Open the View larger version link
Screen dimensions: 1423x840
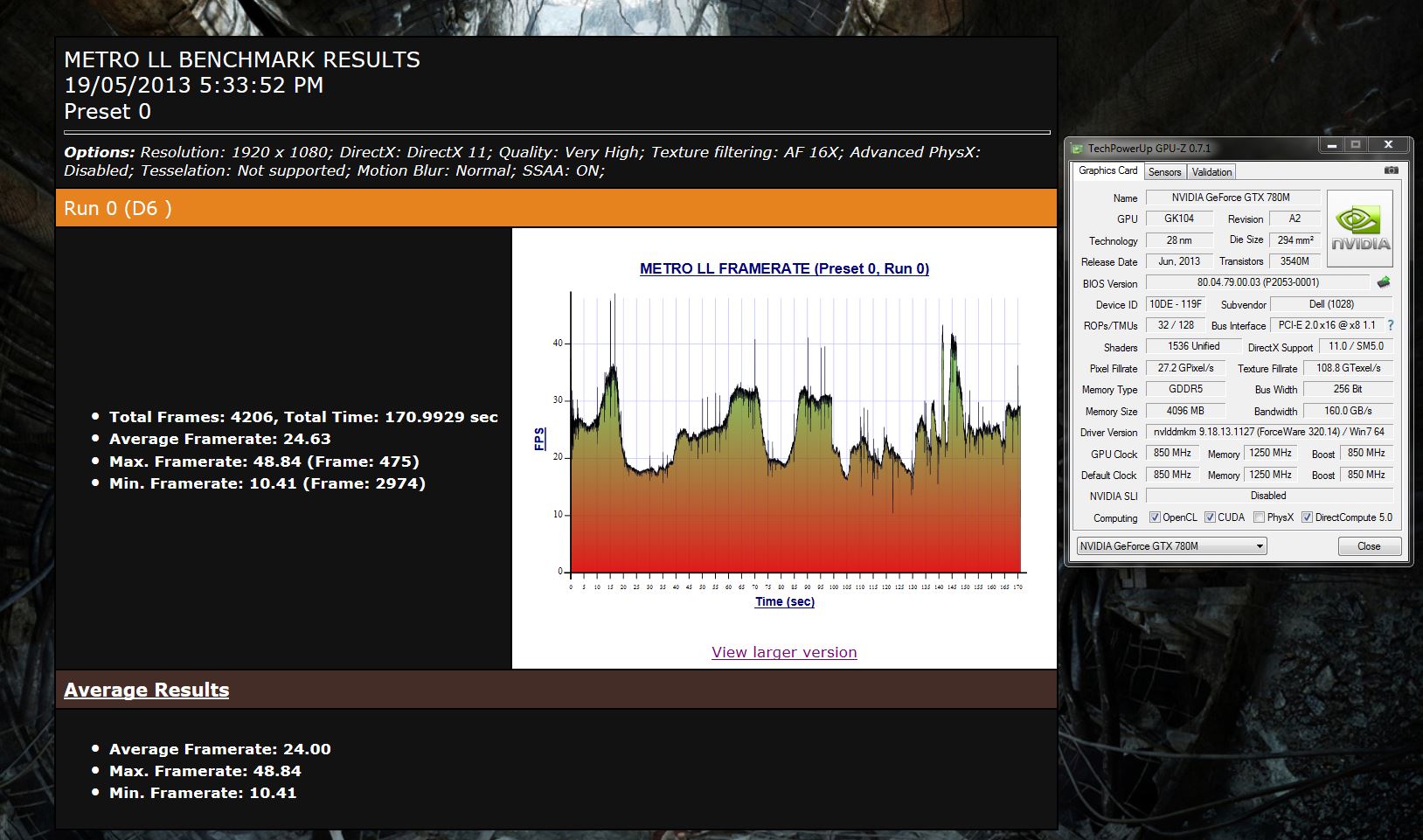(x=784, y=652)
